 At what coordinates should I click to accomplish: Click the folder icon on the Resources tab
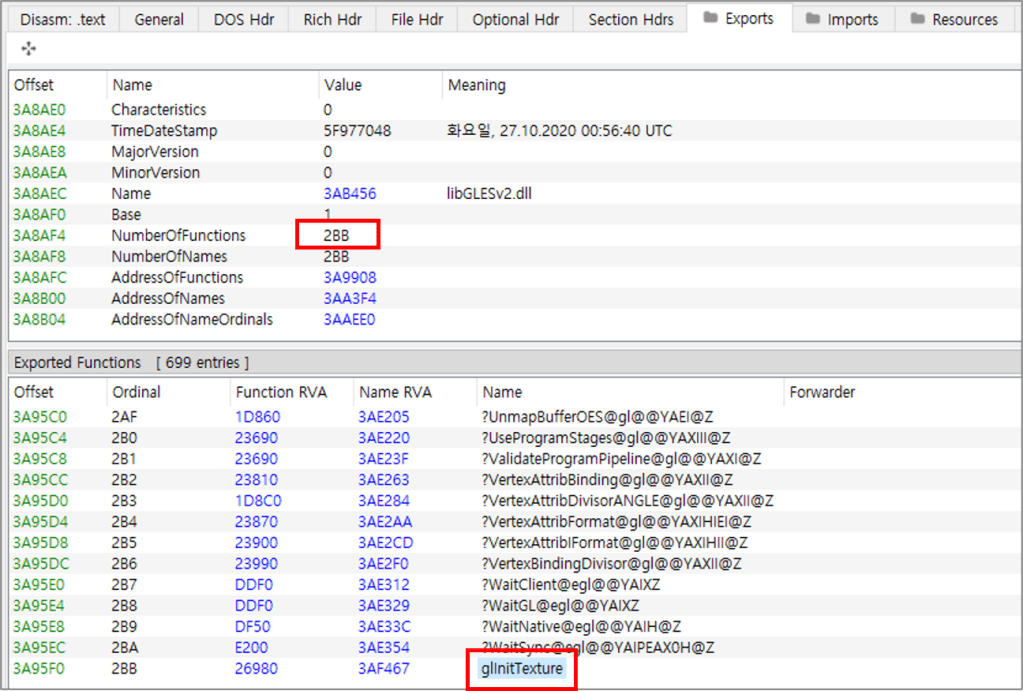pyautogui.click(x=916, y=19)
